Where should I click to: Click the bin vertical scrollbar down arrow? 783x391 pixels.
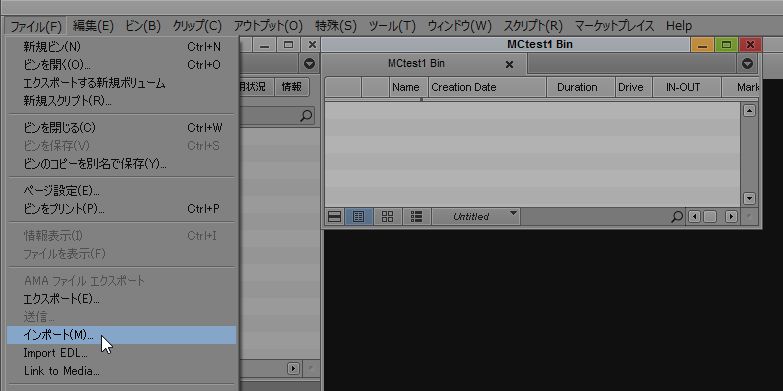(749, 198)
